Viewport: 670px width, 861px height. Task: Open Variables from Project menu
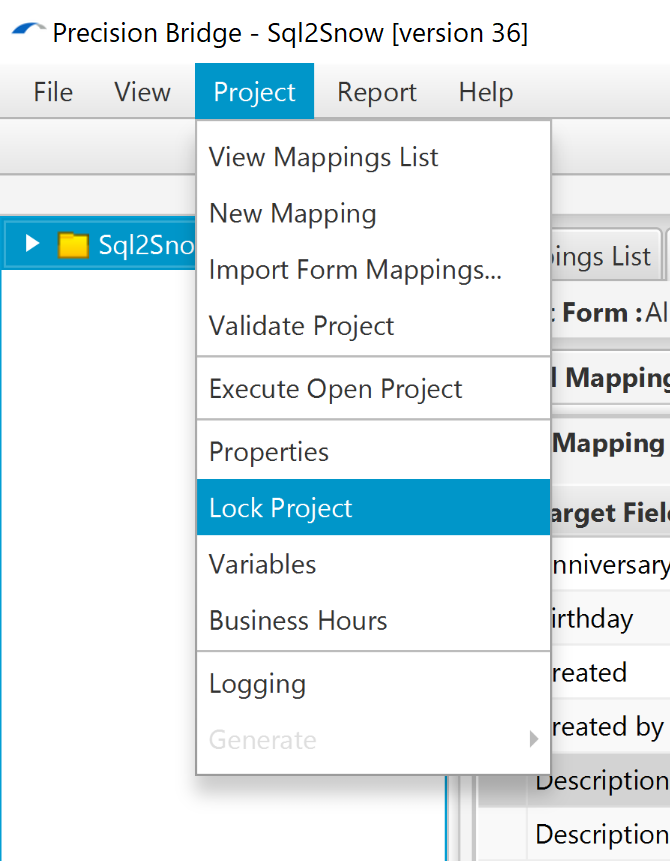click(x=373, y=564)
